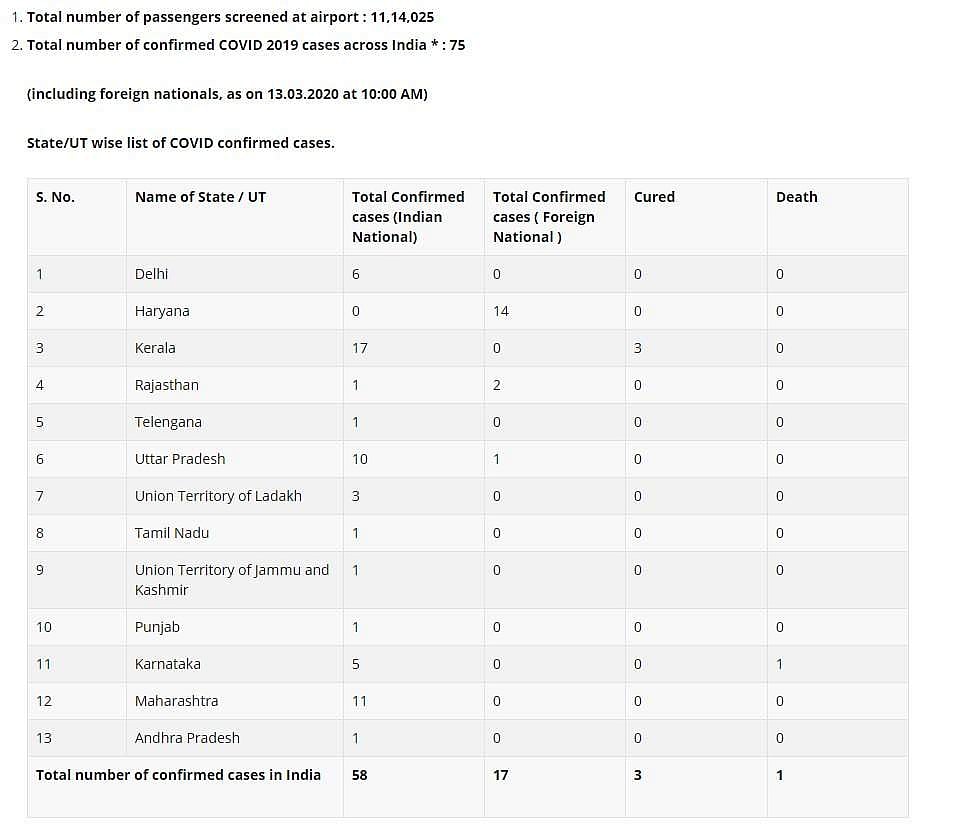Click the 'Name of State / UT' header
955x830 pixels.
pos(200,197)
